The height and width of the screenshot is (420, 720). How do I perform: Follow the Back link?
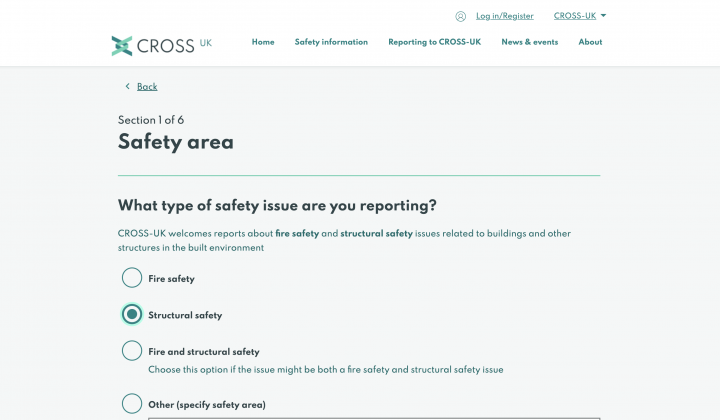[x=147, y=87]
